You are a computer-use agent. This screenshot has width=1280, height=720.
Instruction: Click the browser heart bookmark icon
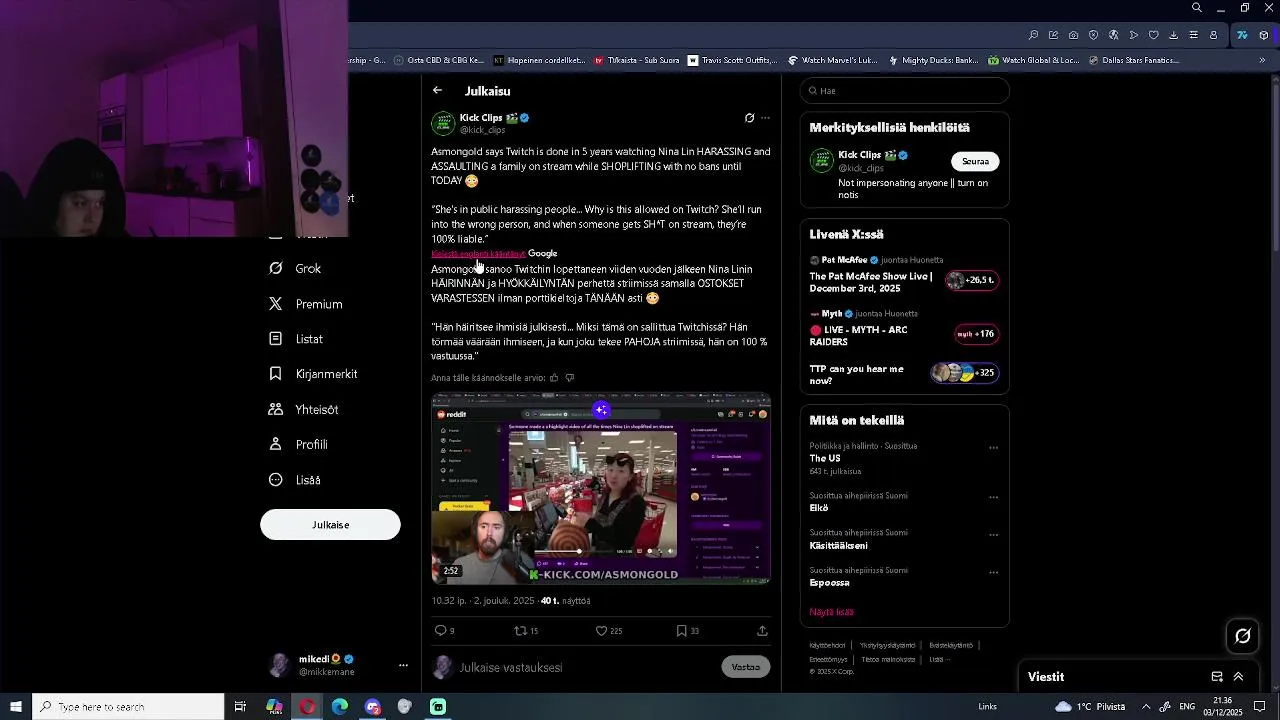click(x=1153, y=35)
